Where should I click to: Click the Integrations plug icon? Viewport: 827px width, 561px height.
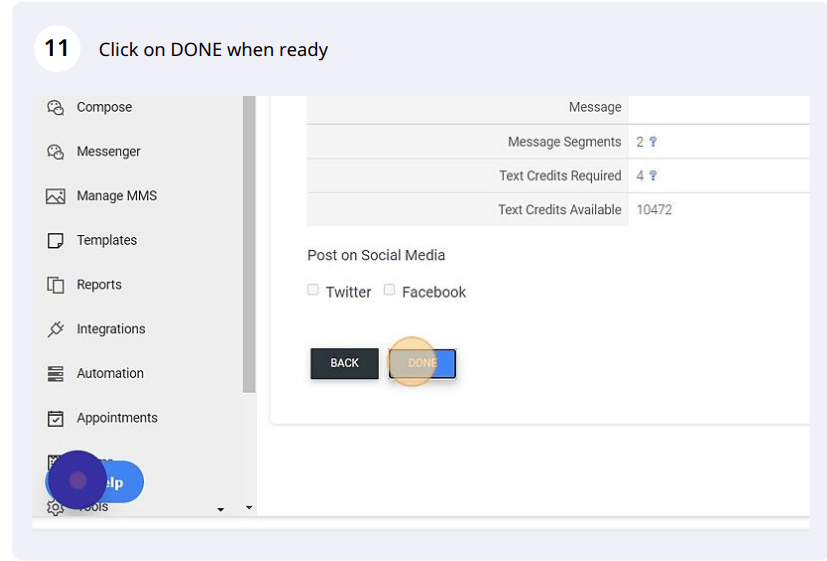point(55,329)
